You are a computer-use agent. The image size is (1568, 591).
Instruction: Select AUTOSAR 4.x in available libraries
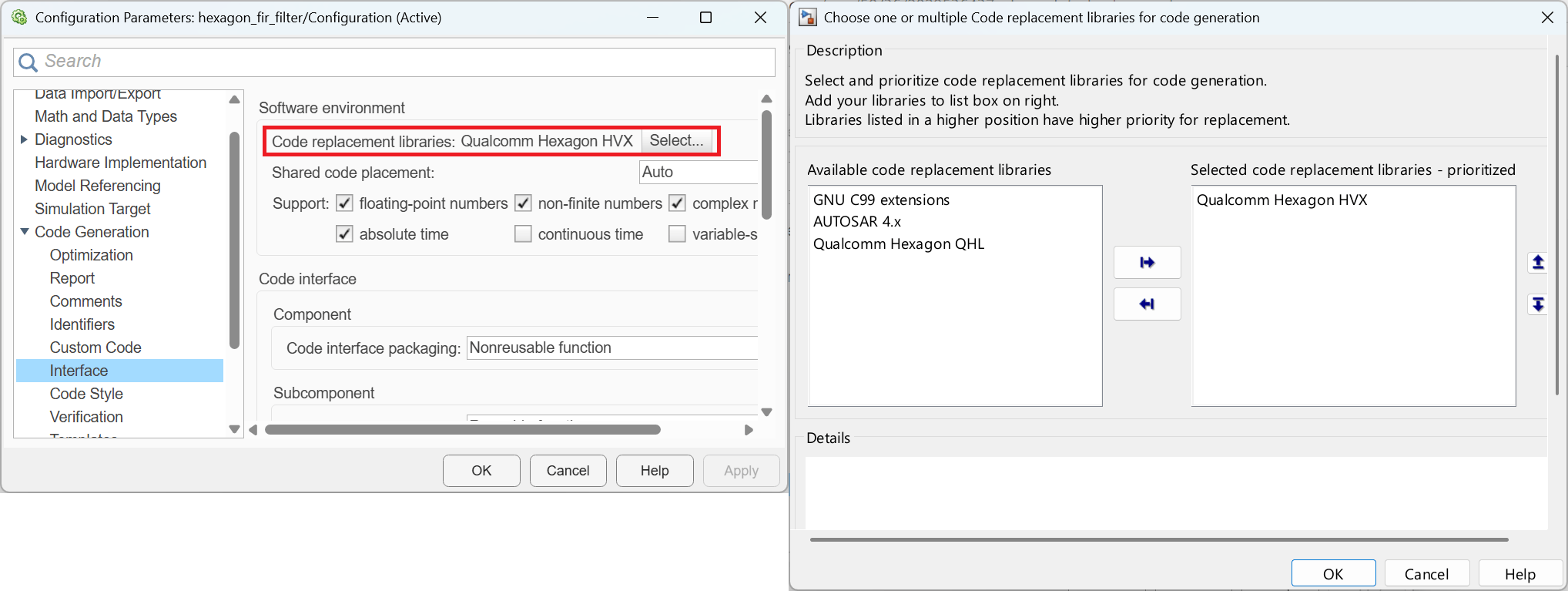pyautogui.click(x=857, y=222)
